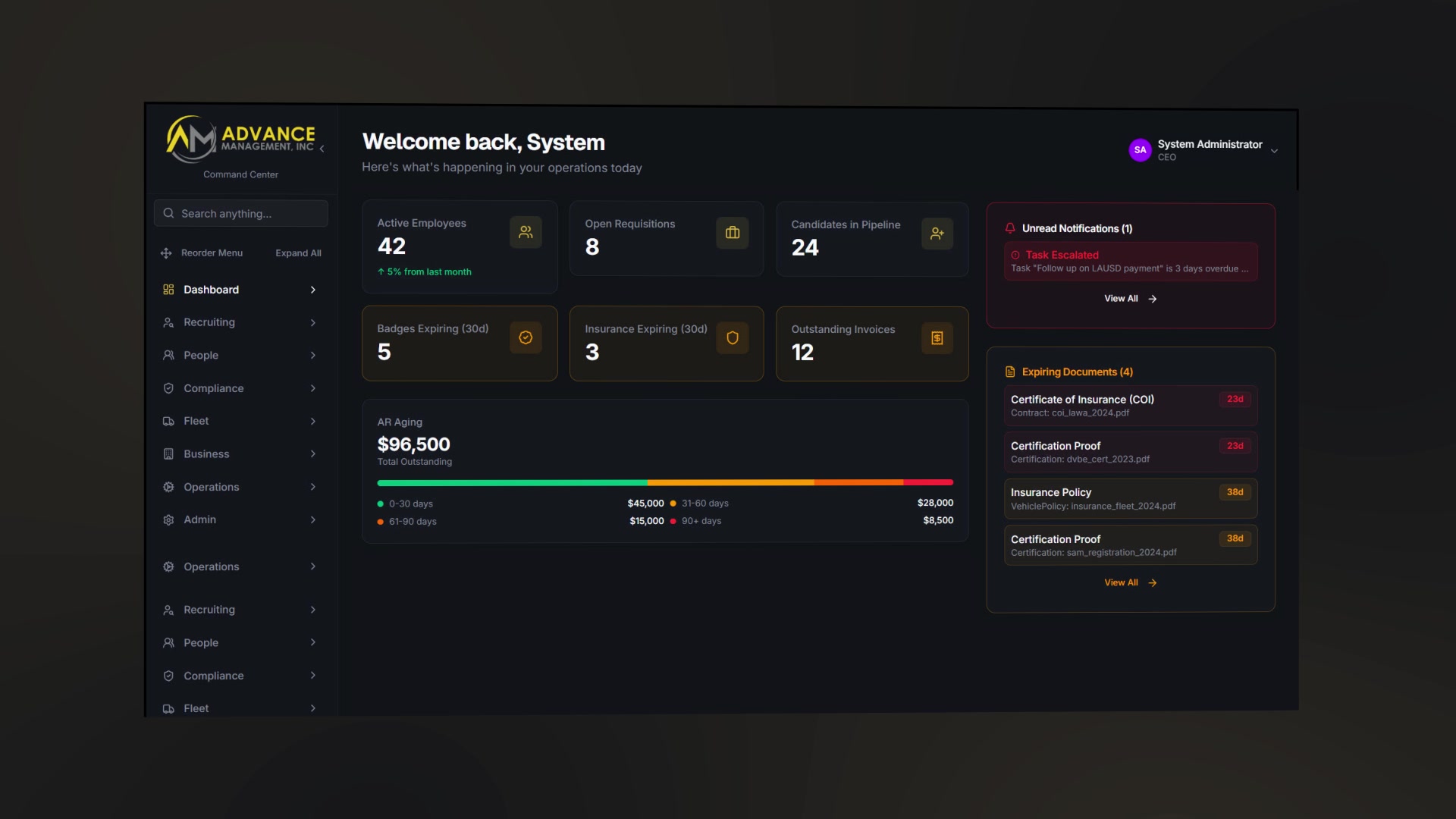Collapse the sidebar with the arrow by the logo
This screenshot has height=819, width=1456.
pos(322,149)
